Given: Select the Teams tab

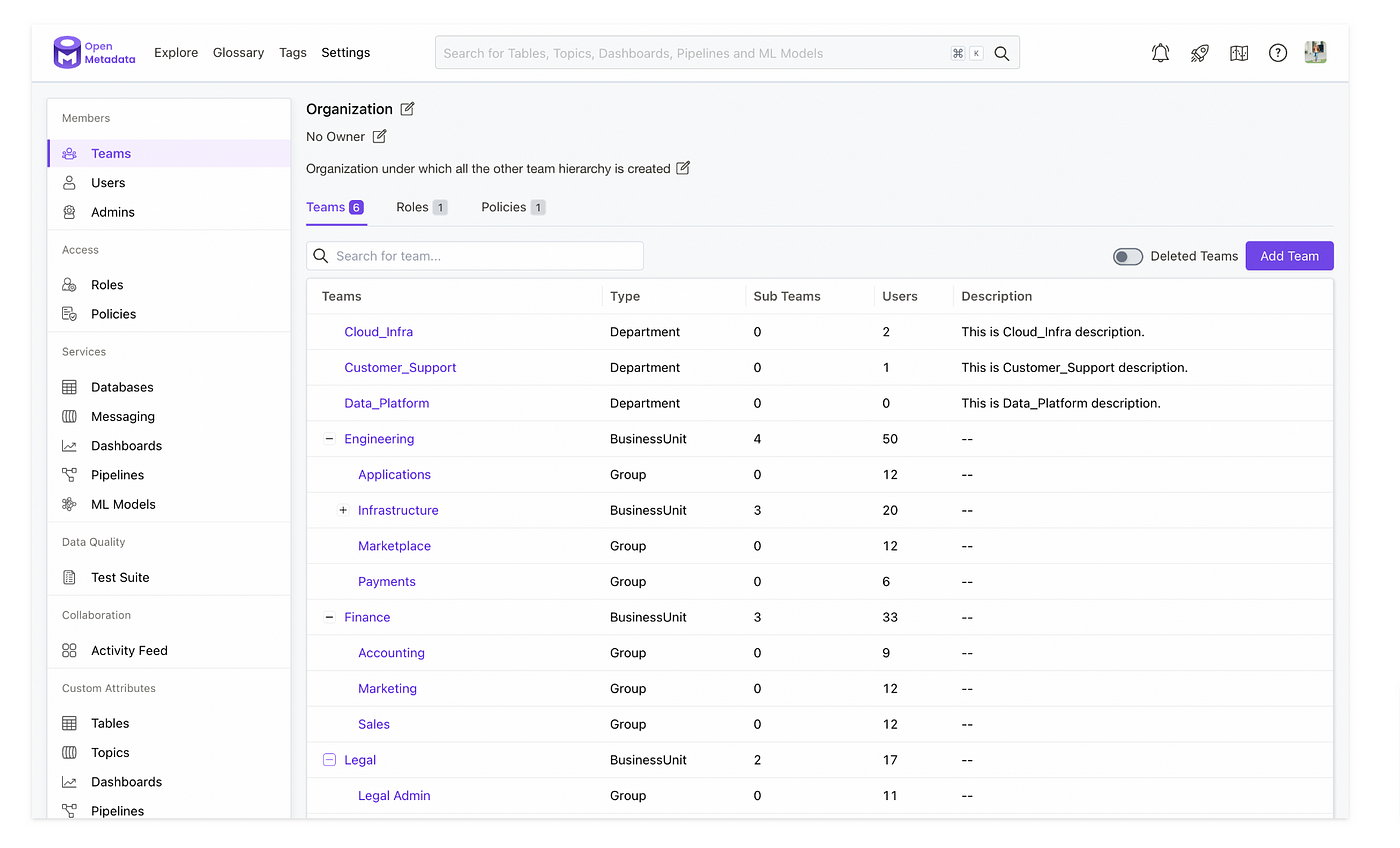Looking at the screenshot, I should coord(336,207).
